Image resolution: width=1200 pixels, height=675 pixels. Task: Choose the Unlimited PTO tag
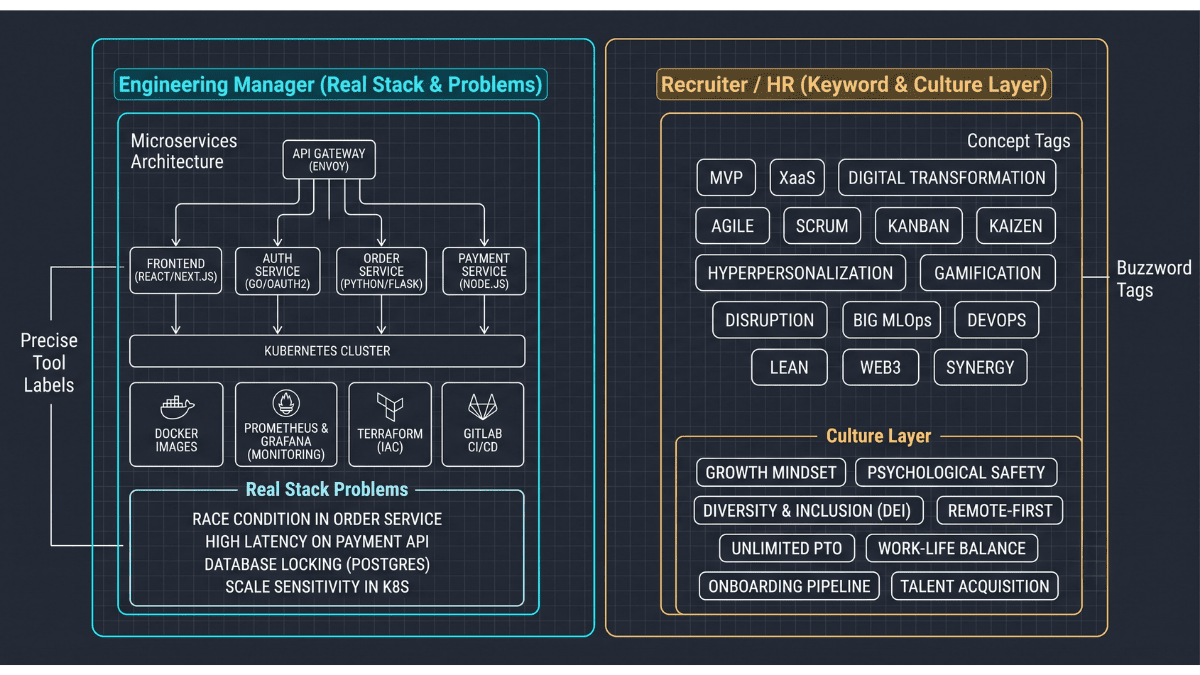pyautogui.click(x=787, y=549)
